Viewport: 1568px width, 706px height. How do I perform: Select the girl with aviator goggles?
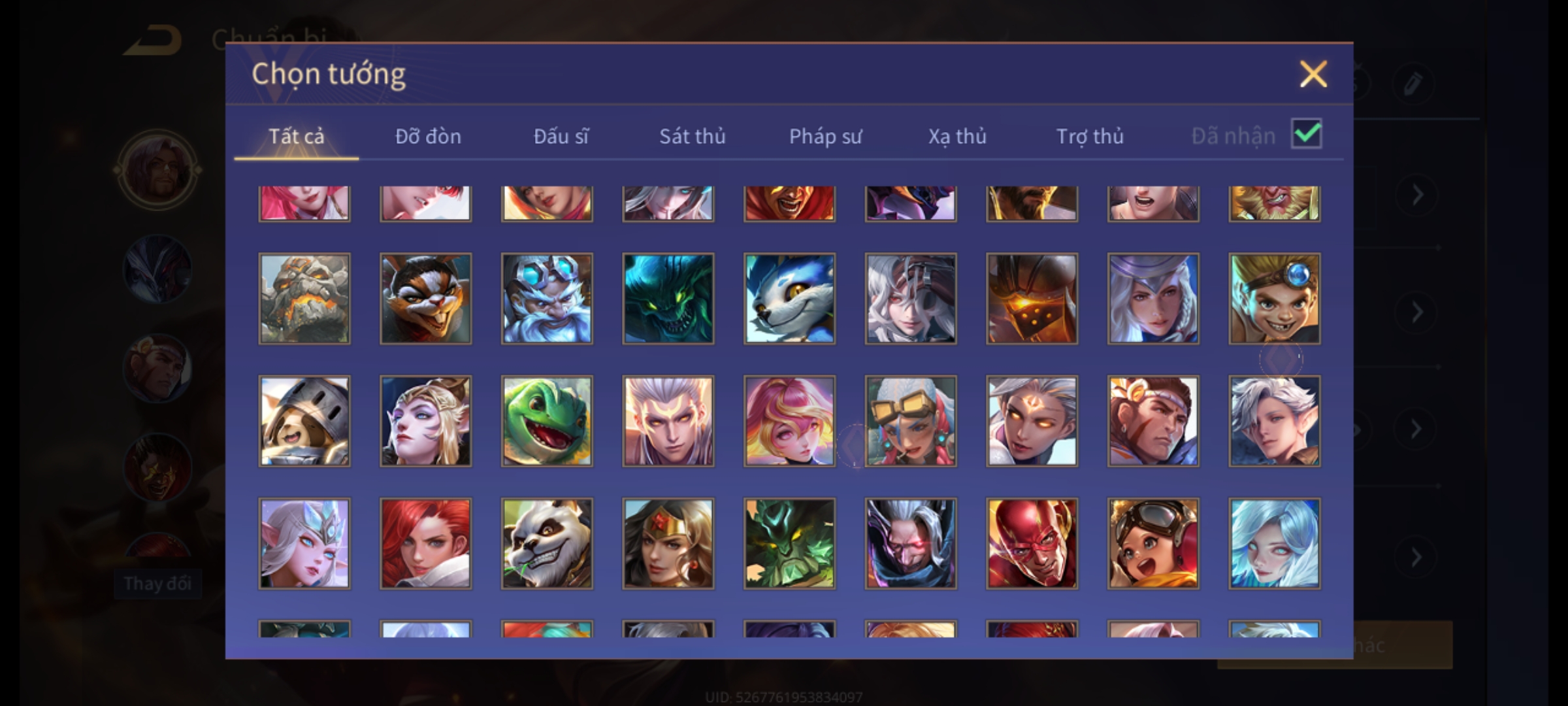[x=1153, y=544]
